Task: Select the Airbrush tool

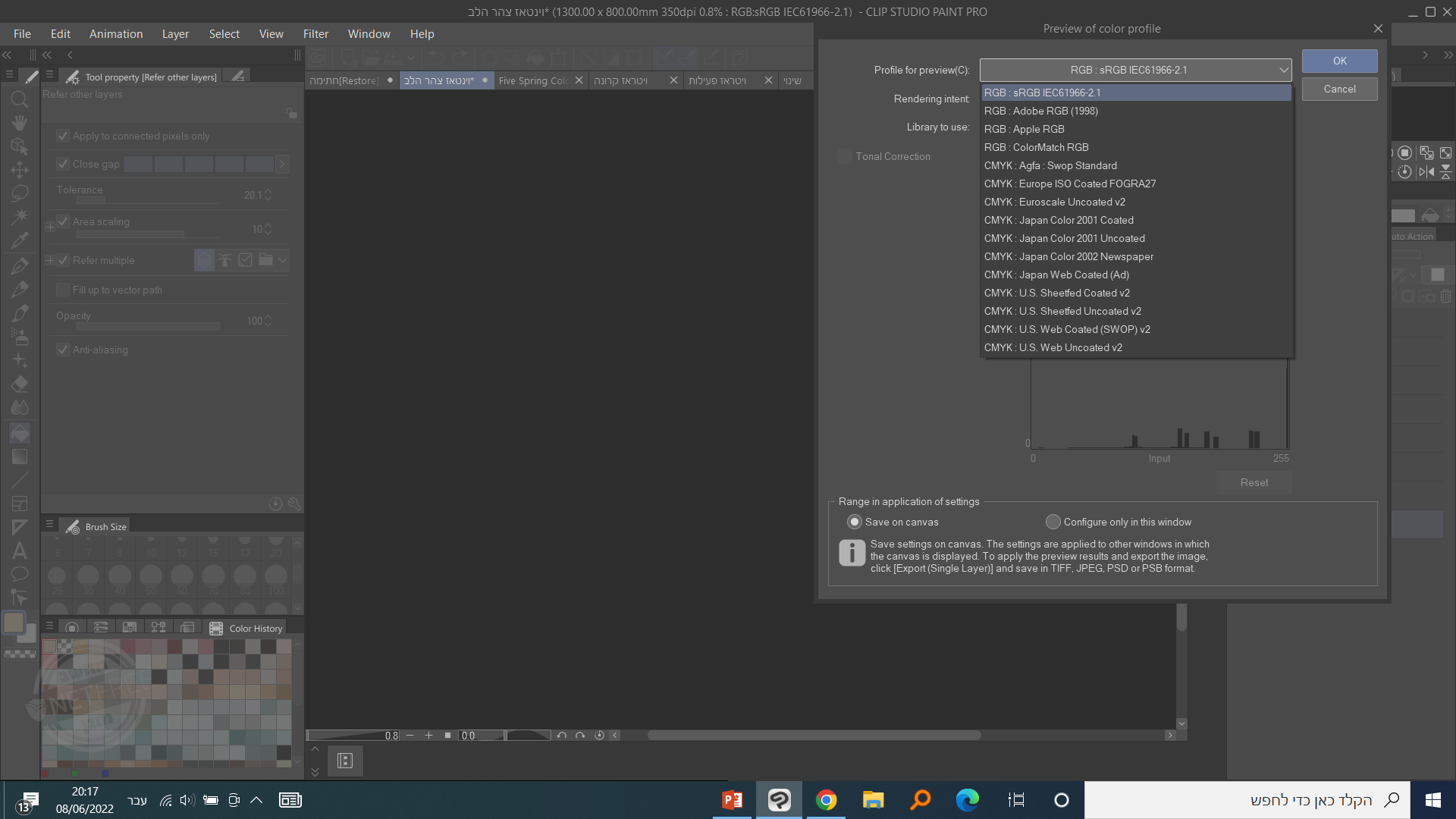Action: pyautogui.click(x=20, y=336)
